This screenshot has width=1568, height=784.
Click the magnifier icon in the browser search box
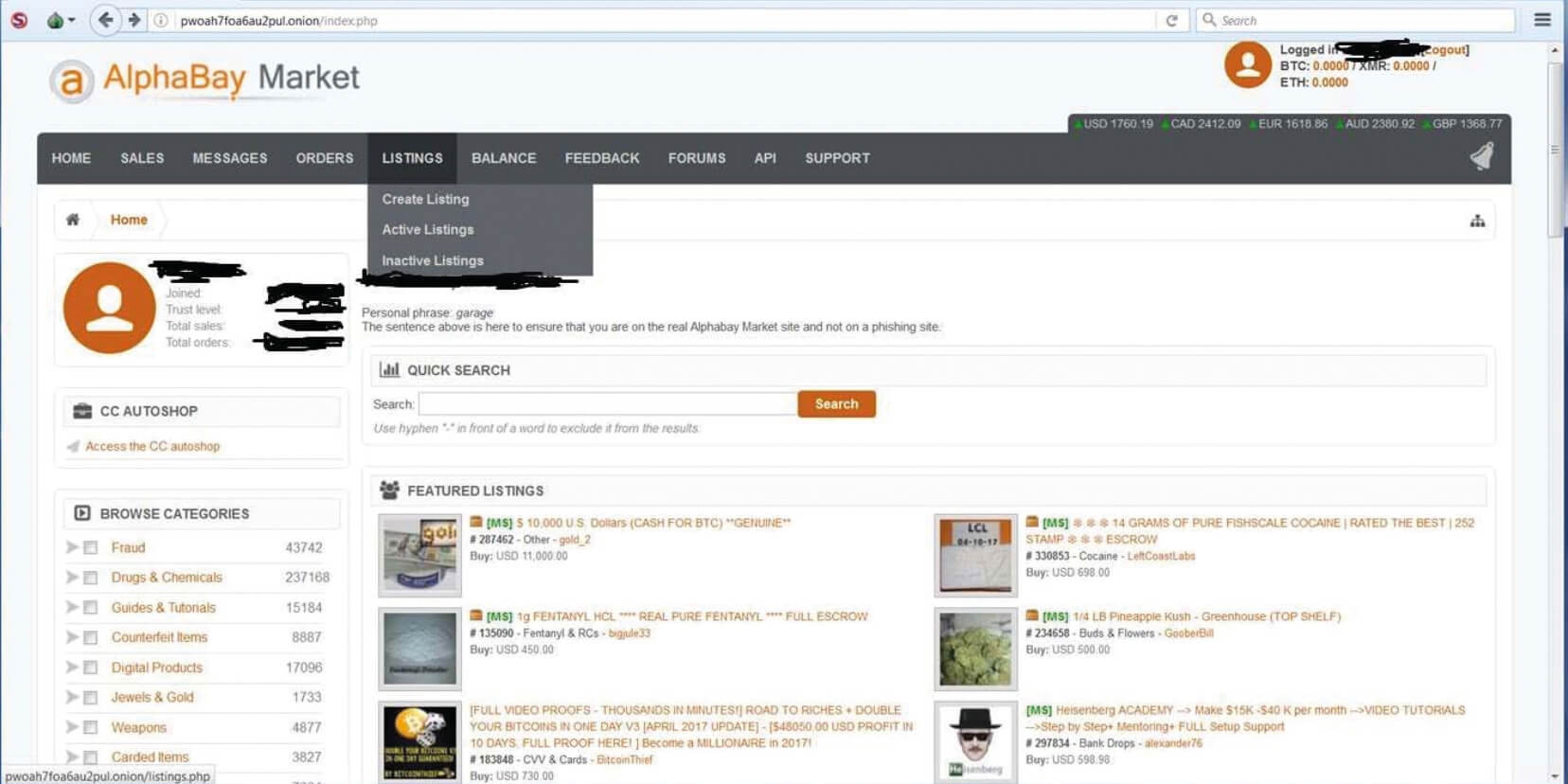coord(1209,19)
